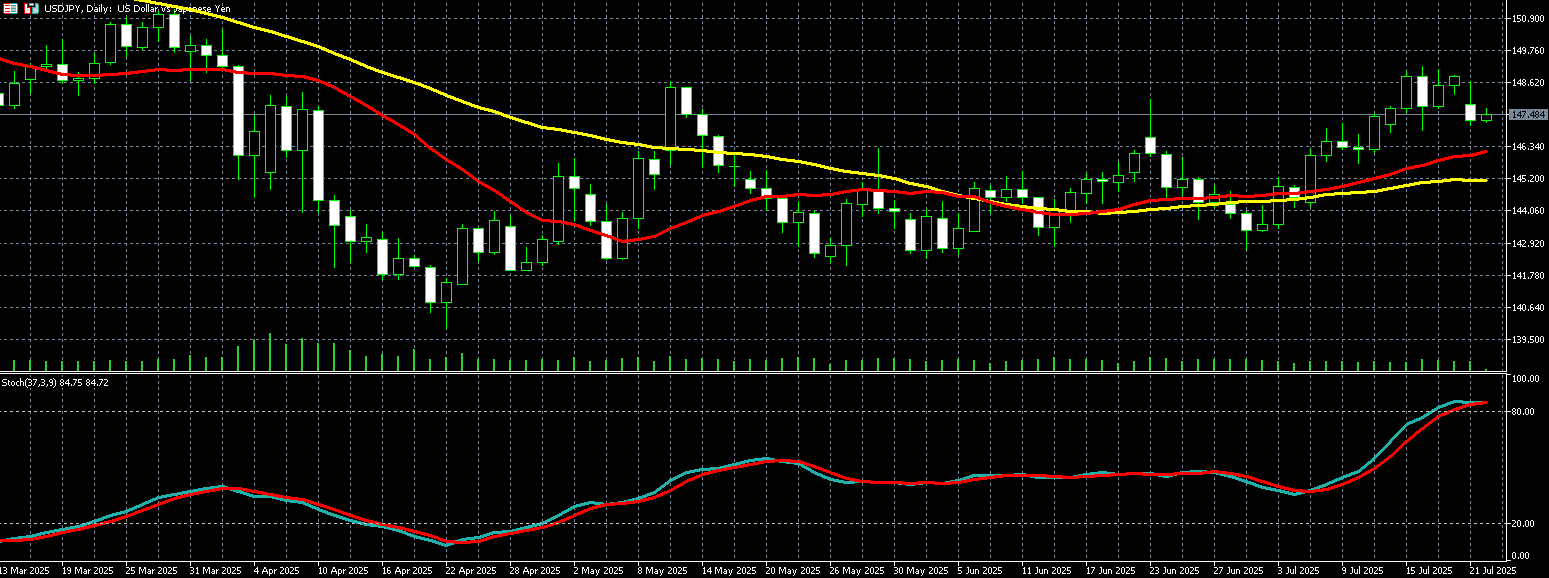Click the right end of yellow moving average
The width and height of the screenshot is (1549, 578).
pyautogui.click(x=1486, y=180)
